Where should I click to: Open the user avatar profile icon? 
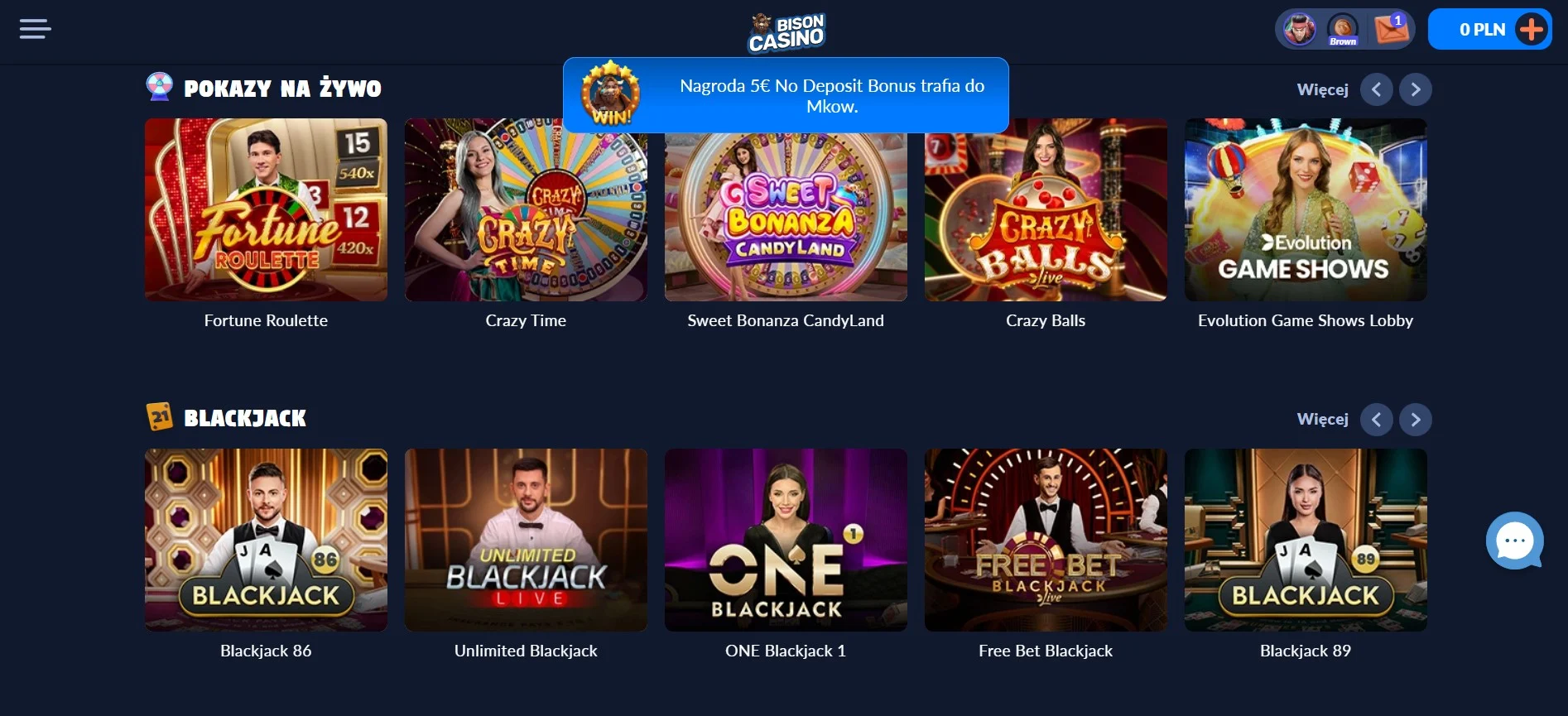pos(1300,30)
